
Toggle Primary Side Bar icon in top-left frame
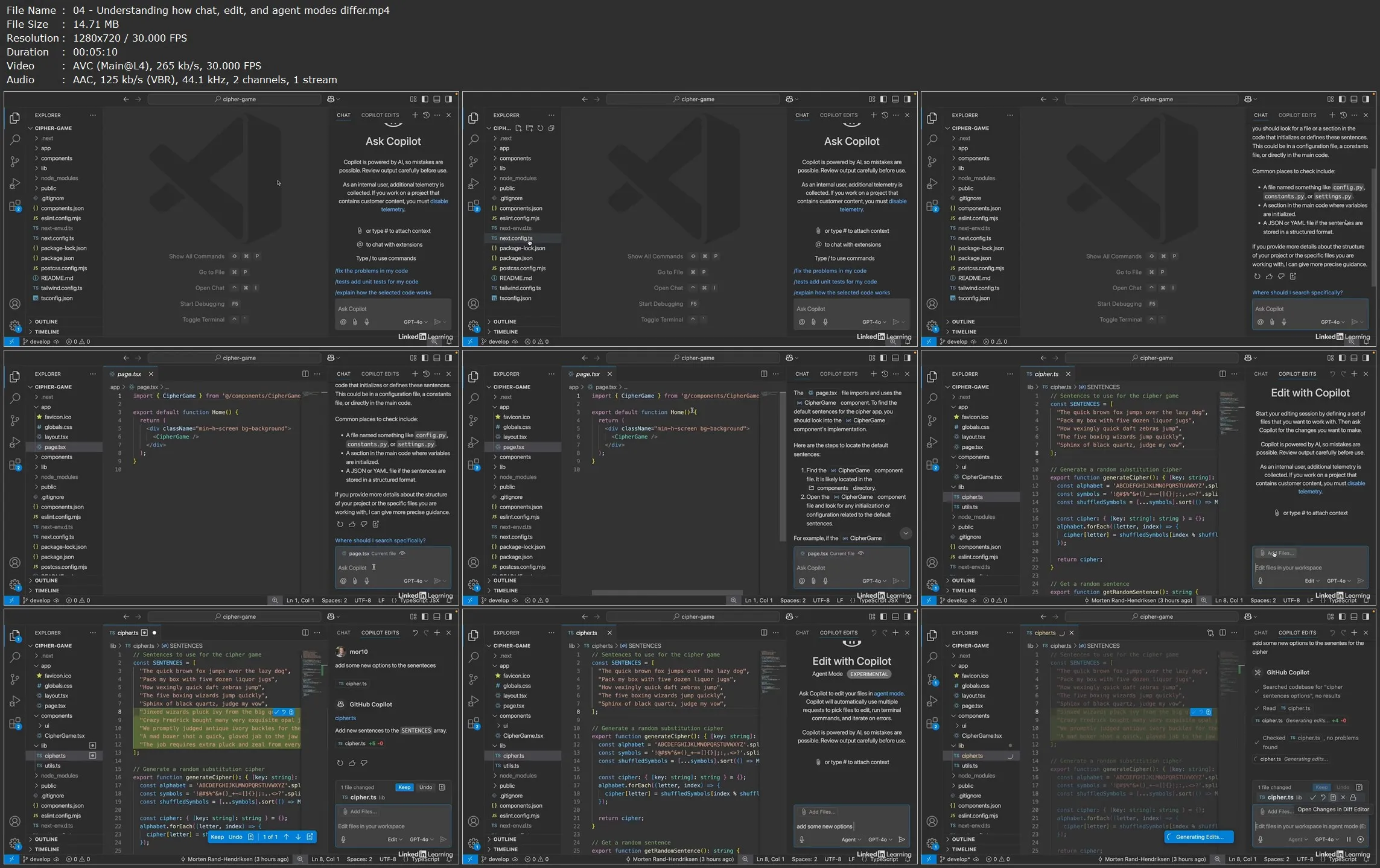(425, 99)
